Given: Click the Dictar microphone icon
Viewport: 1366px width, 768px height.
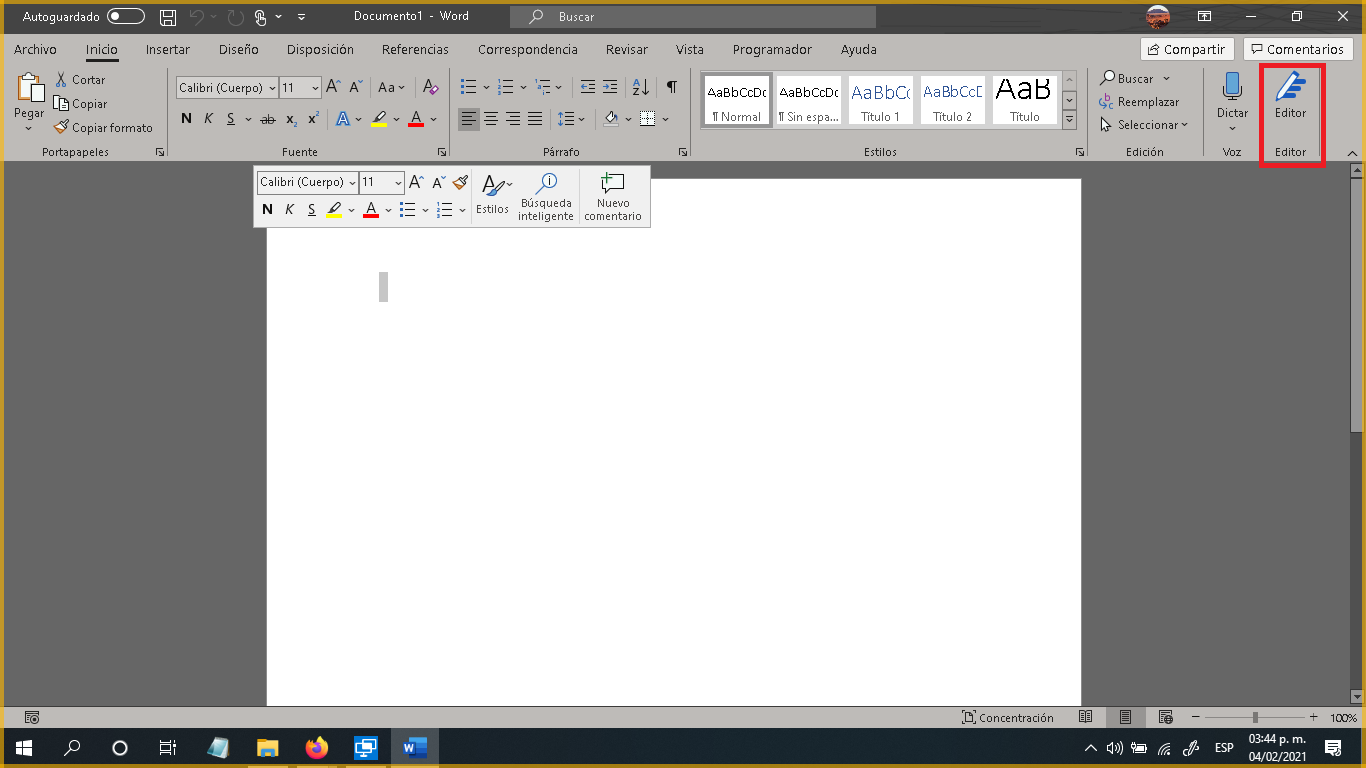Looking at the screenshot, I should (1232, 86).
